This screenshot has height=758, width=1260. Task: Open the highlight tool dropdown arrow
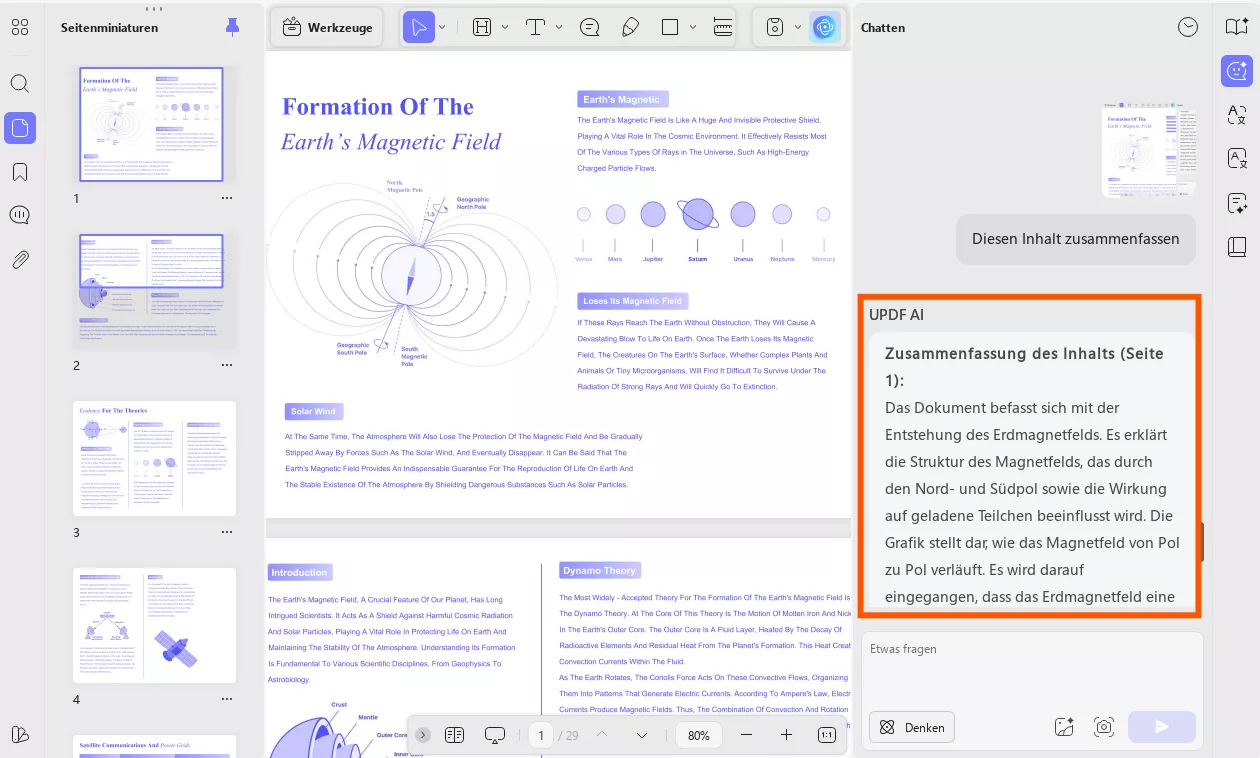click(505, 27)
